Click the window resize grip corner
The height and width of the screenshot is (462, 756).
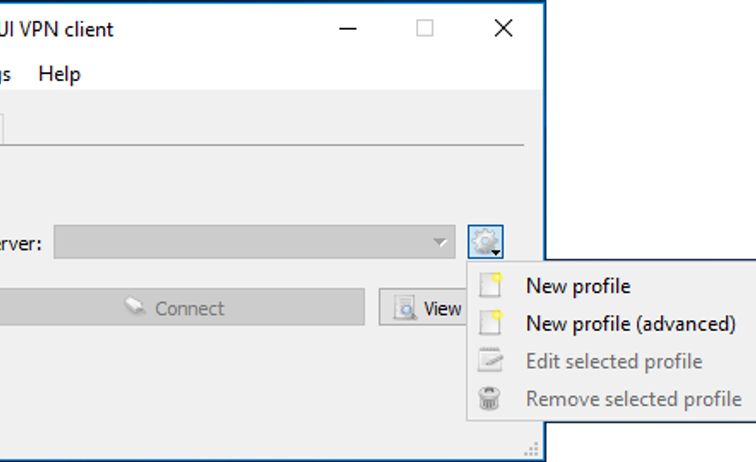coord(532,449)
